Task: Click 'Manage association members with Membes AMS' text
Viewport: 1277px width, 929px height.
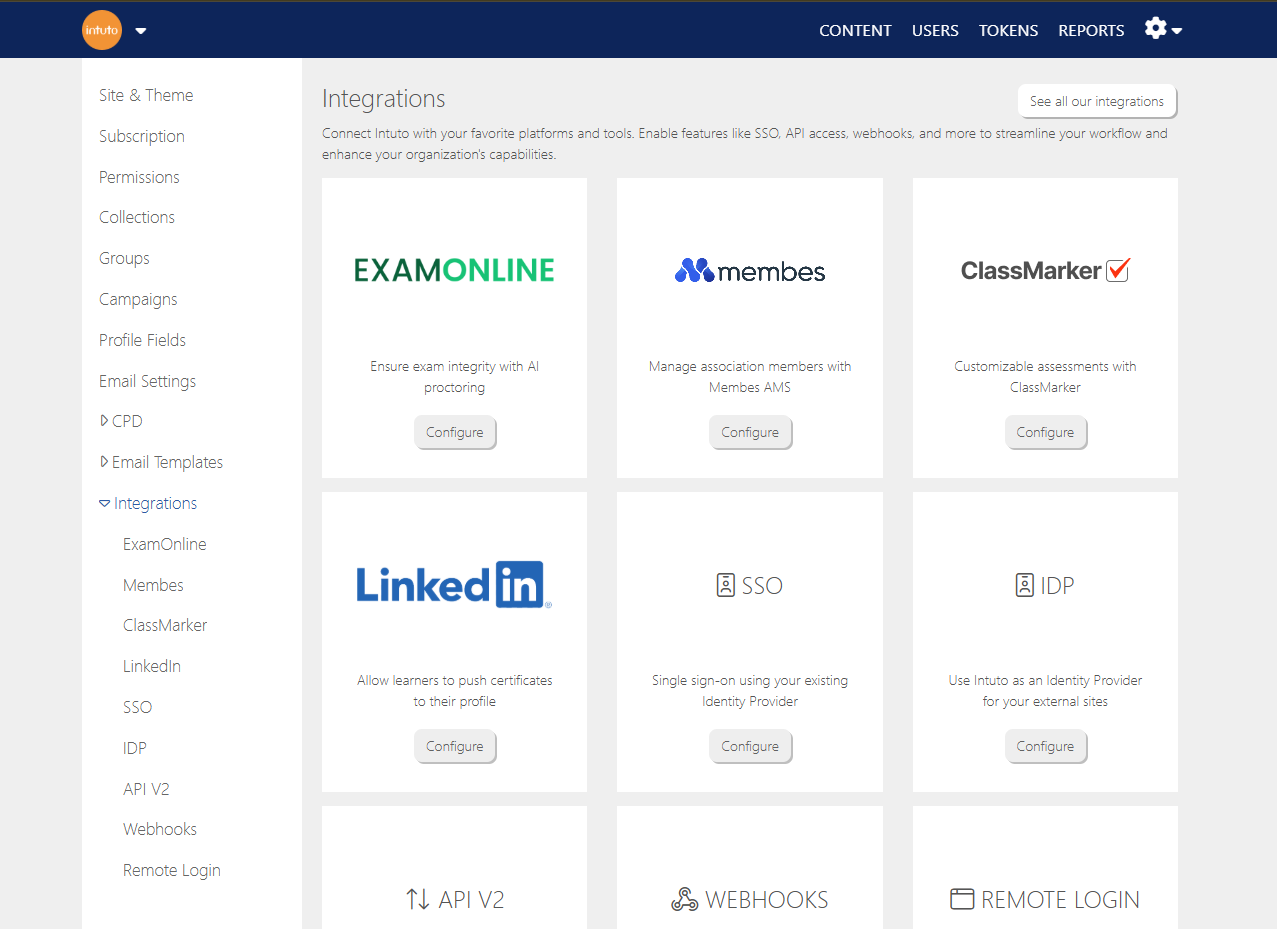Action: (750, 377)
